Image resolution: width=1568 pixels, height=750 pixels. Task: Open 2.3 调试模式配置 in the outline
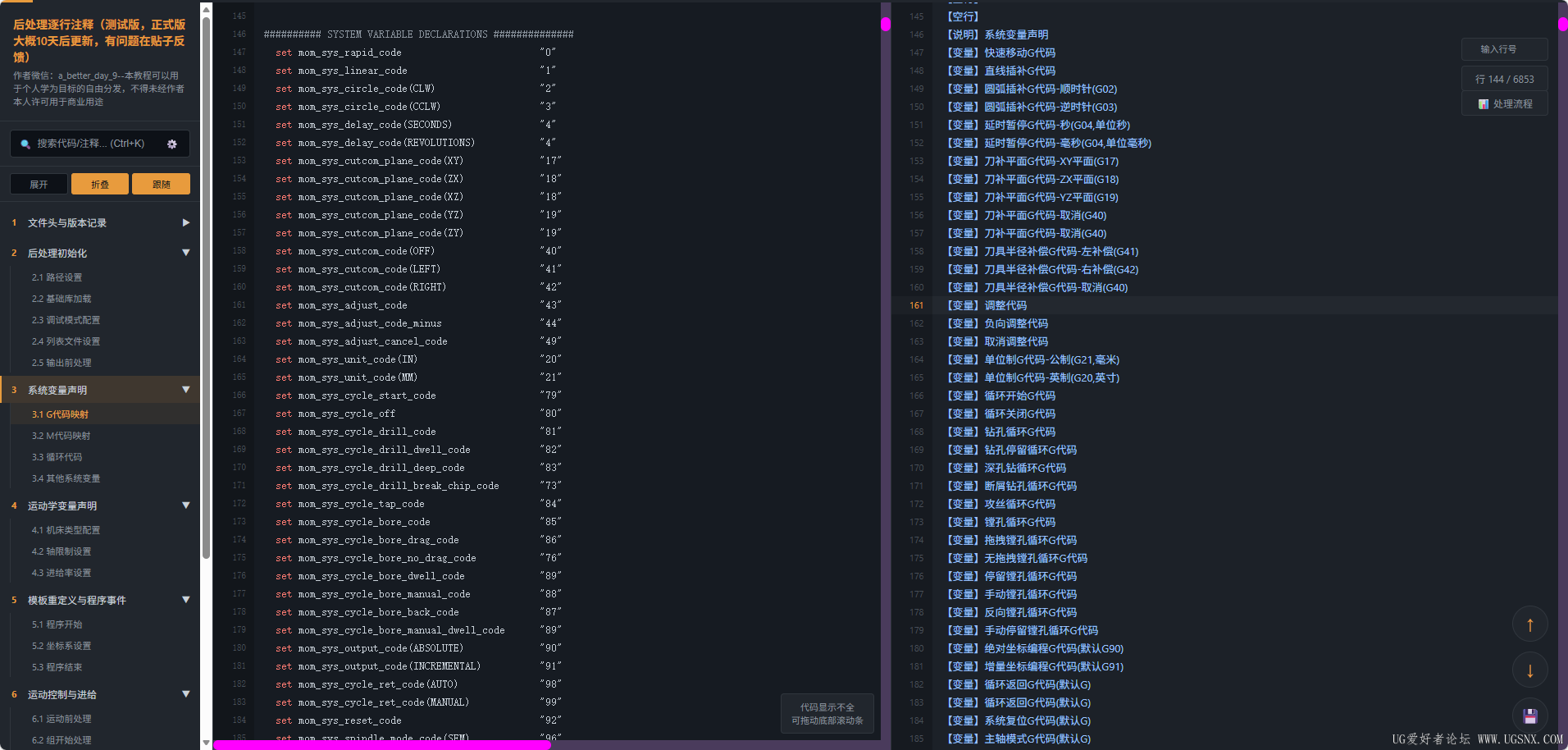(66, 320)
